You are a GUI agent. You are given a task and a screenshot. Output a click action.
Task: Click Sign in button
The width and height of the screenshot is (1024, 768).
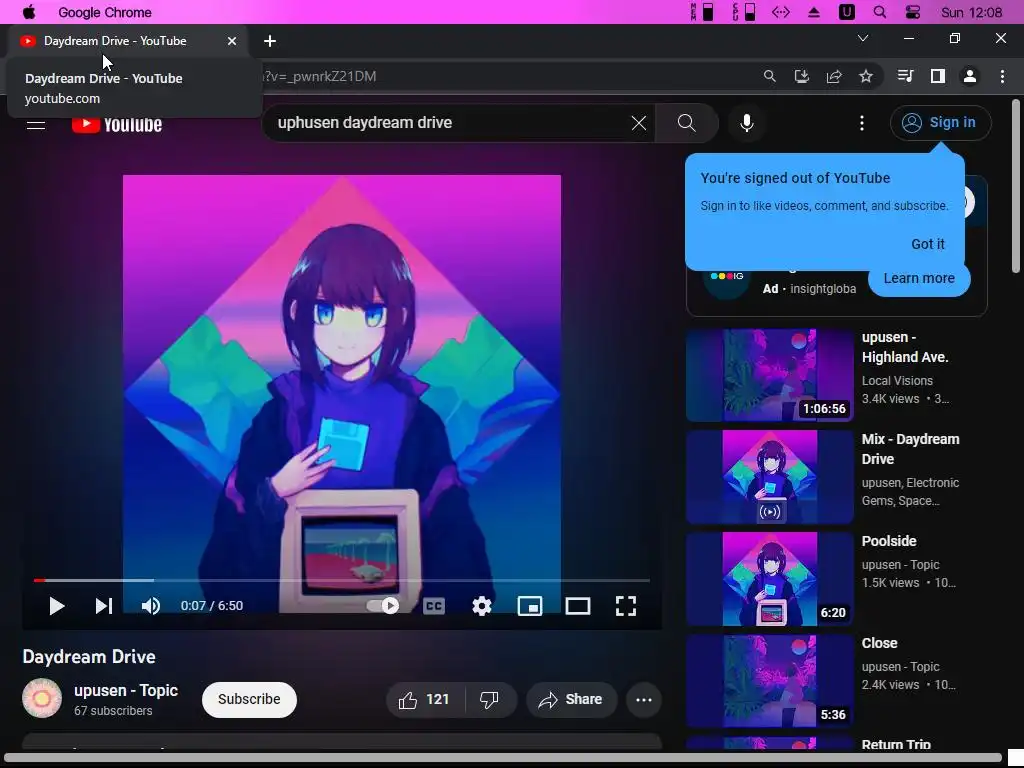940,123
